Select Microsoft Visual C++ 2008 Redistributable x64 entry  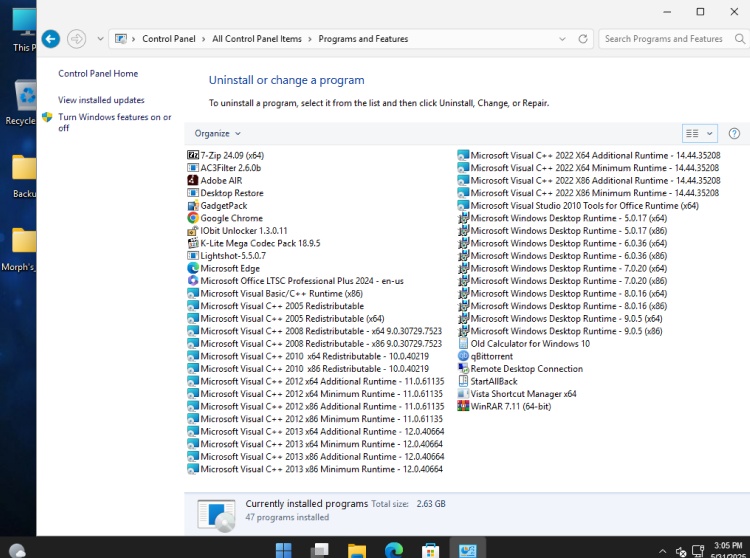click(x=315, y=331)
